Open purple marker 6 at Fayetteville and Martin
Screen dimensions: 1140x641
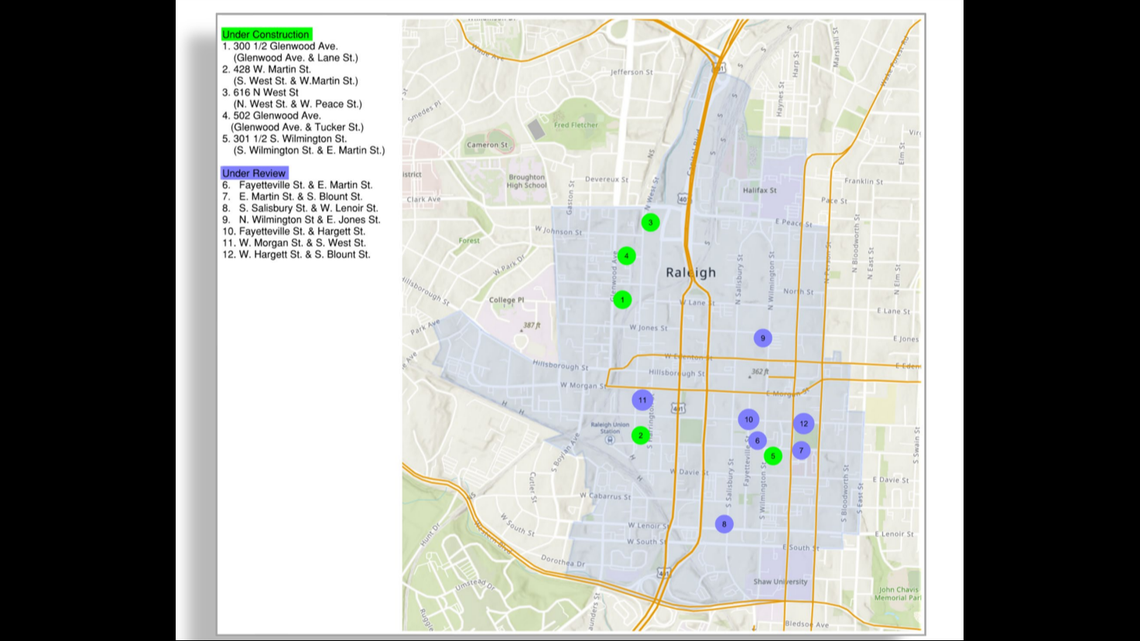pyautogui.click(x=757, y=440)
